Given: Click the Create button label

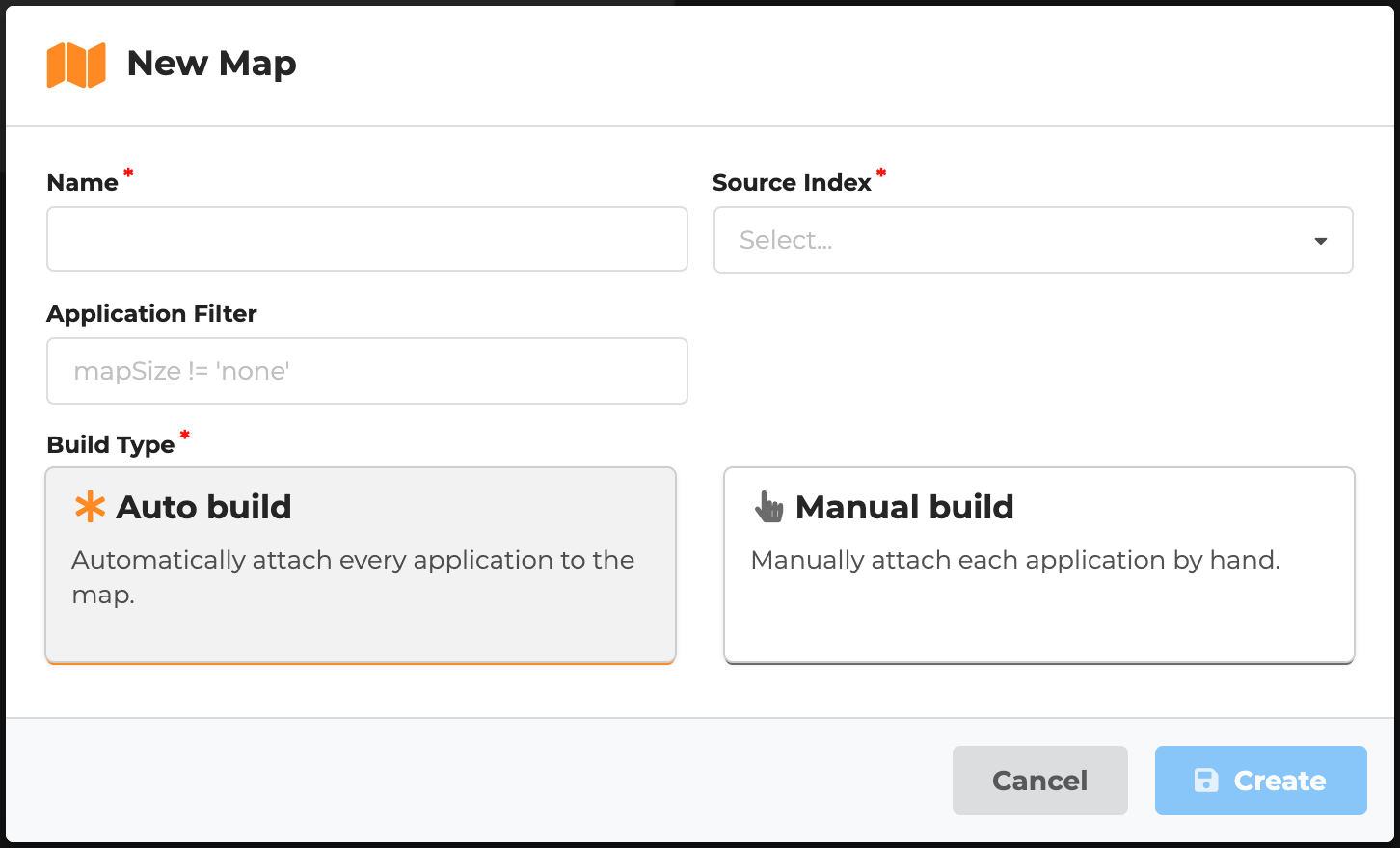Looking at the screenshot, I should (x=1279, y=781).
